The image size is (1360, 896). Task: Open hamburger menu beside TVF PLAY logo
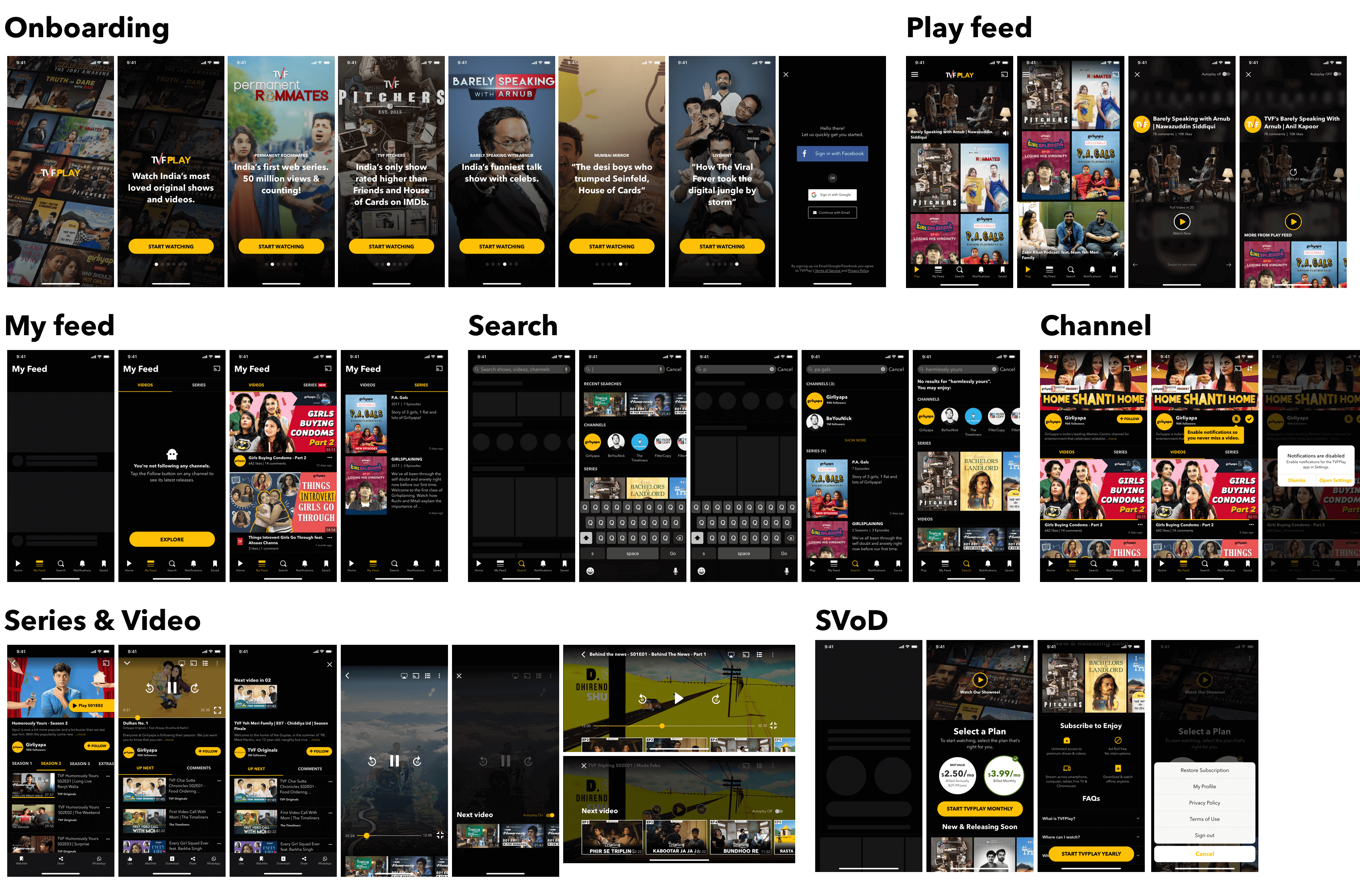915,74
